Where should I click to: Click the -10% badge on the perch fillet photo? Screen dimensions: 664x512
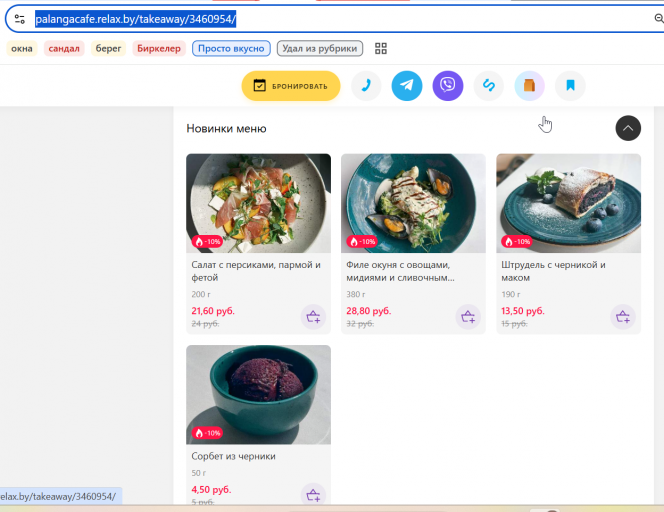362,241
